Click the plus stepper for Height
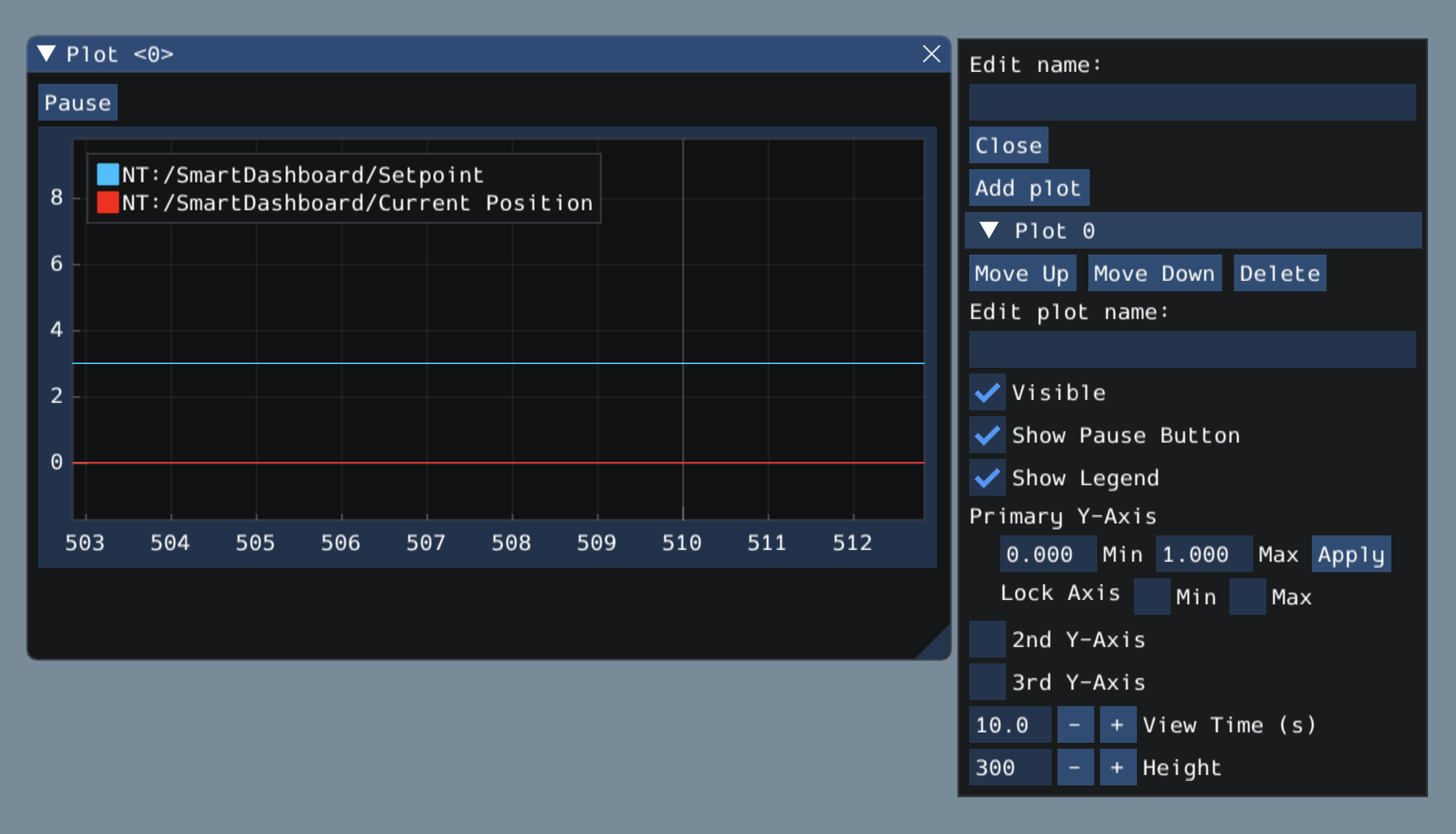Image resolution: width=1456 pixels, height=834 pixels. (x=1118, y=766)
